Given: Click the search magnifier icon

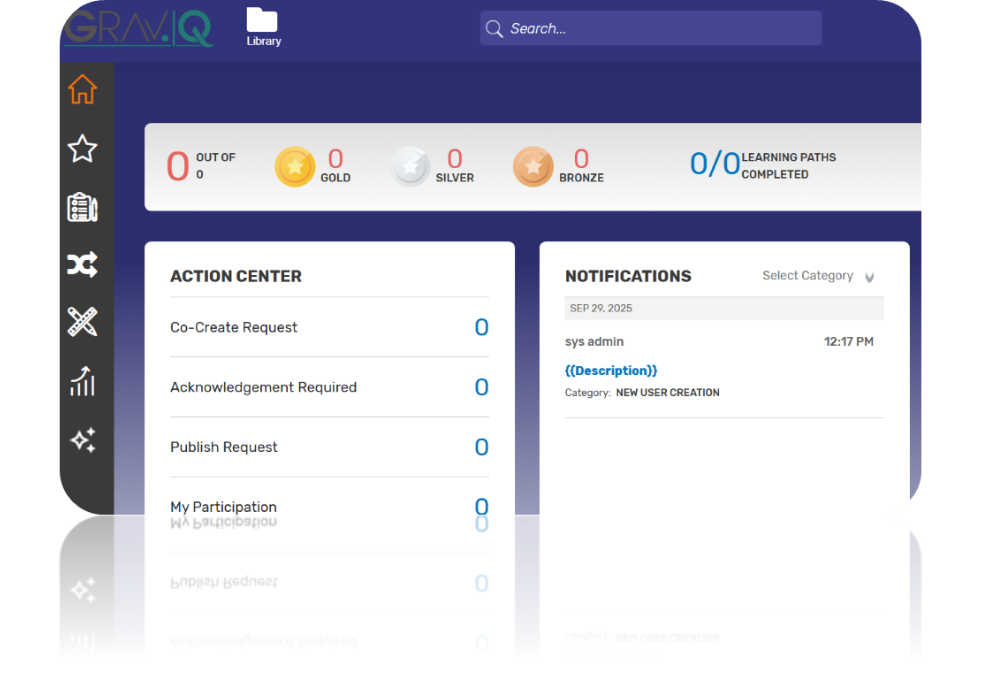Looking at the screenshot, I should coord(495,29).
